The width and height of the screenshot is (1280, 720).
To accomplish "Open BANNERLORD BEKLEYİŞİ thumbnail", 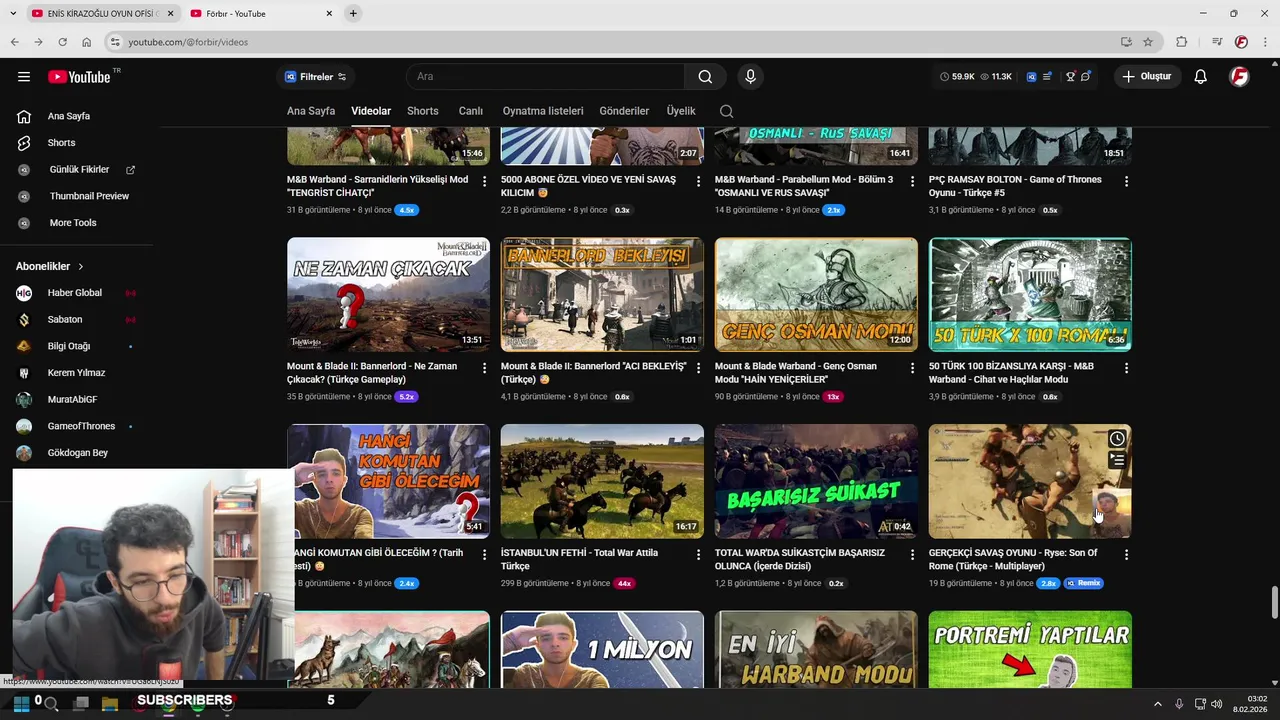I will pyautogui.click(x=602, y=294).
